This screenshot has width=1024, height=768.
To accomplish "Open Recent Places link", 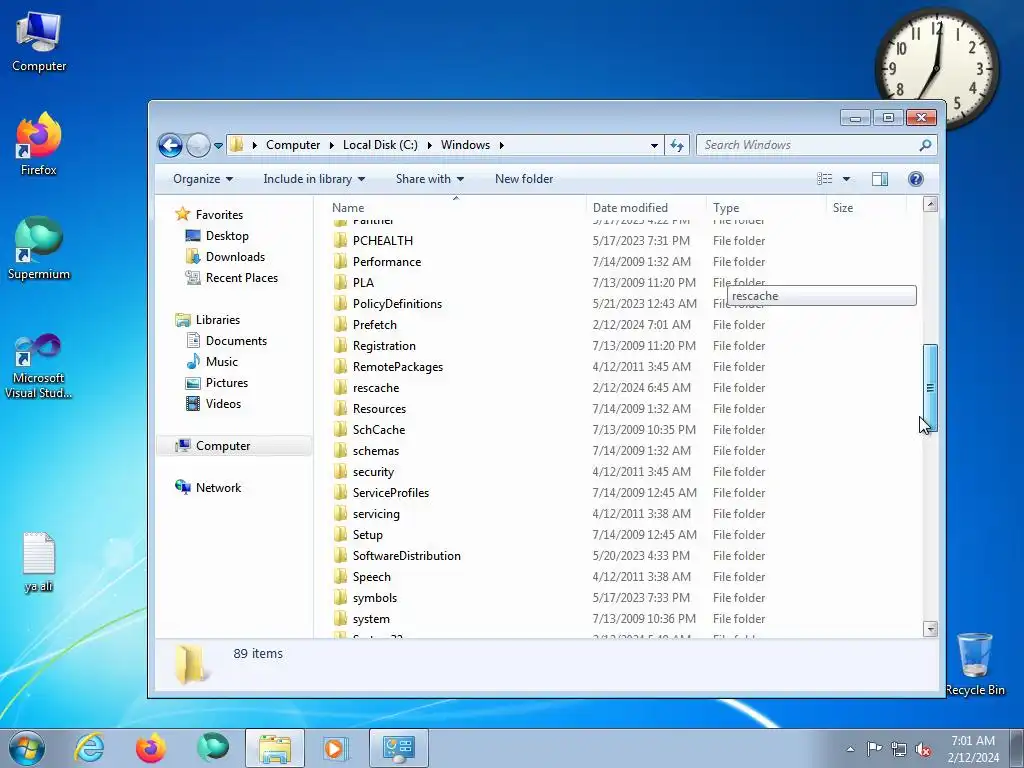I will pyautogui.click(x=242, y=278).
